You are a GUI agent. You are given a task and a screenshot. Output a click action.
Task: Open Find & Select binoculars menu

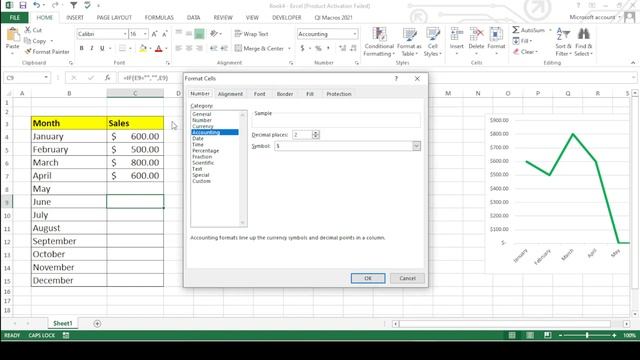[x=584, y=42]
